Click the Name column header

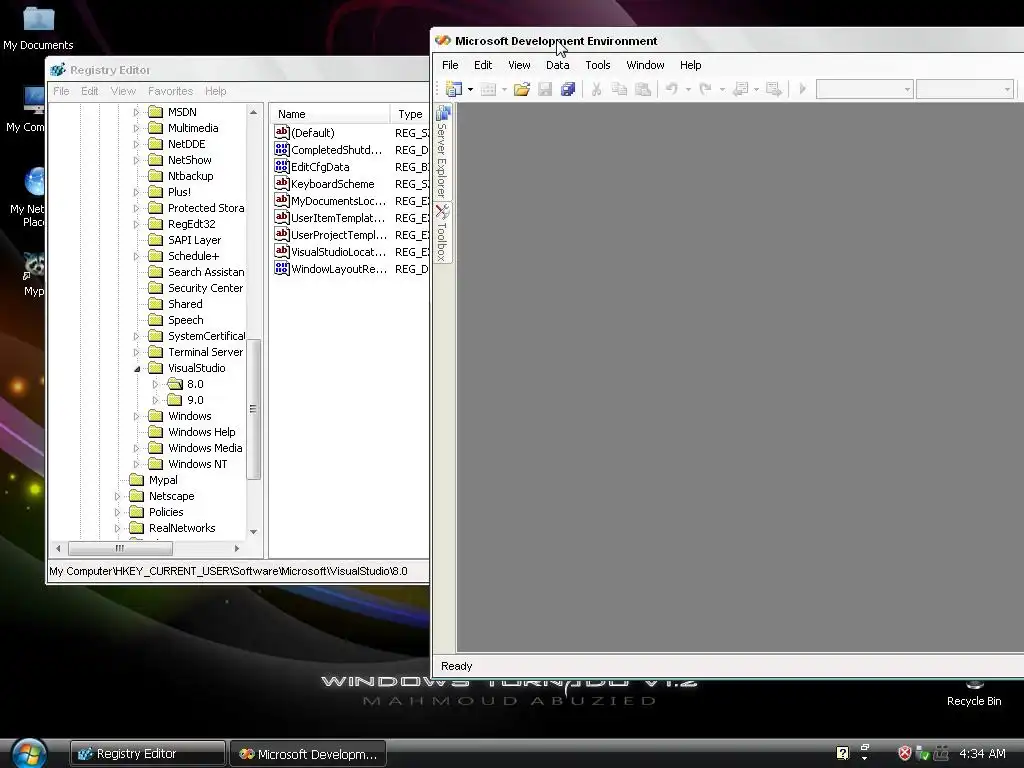pyautogui.click(x=330, y=114)
